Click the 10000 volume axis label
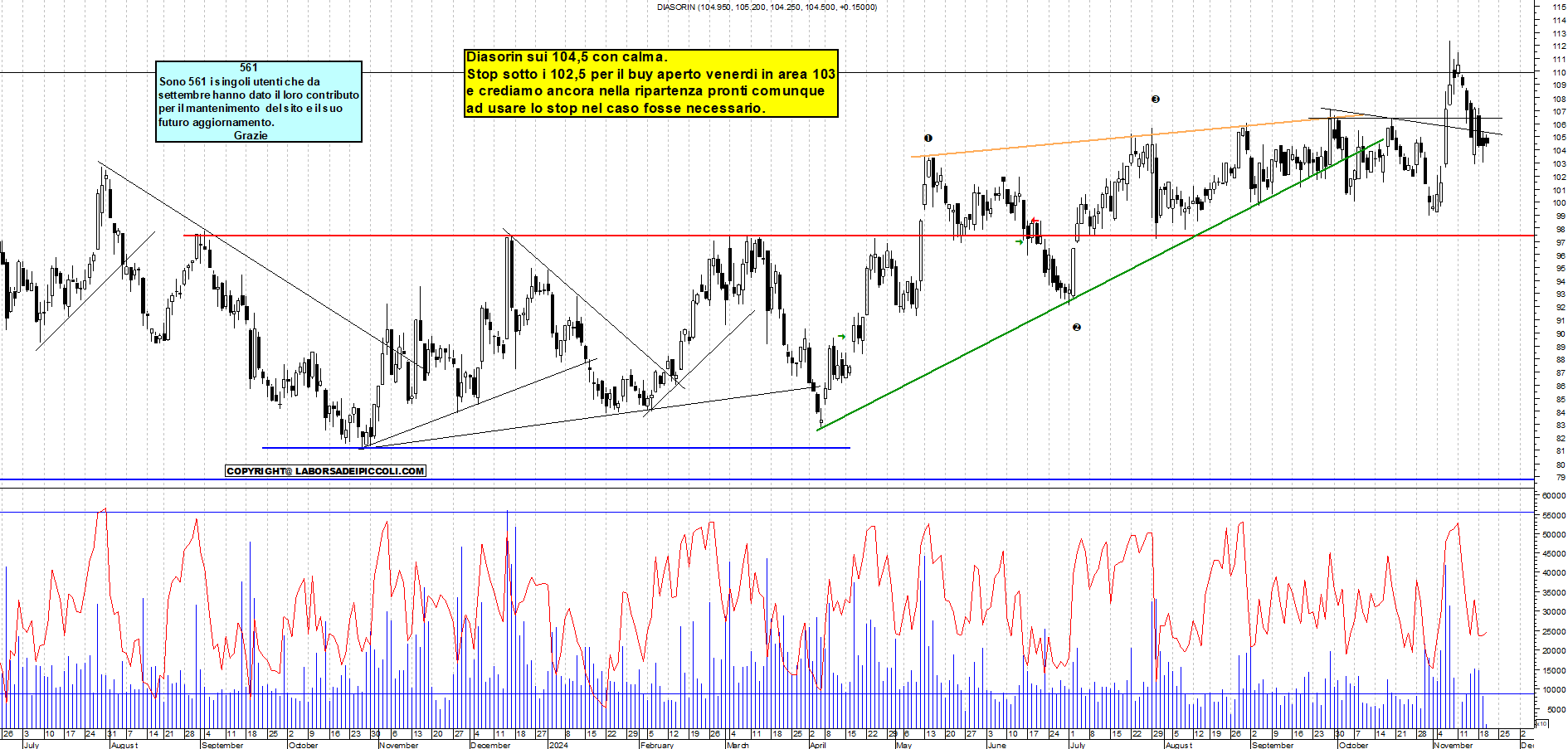Screen dimensions: 1568x749 (x=1554, y=690)
